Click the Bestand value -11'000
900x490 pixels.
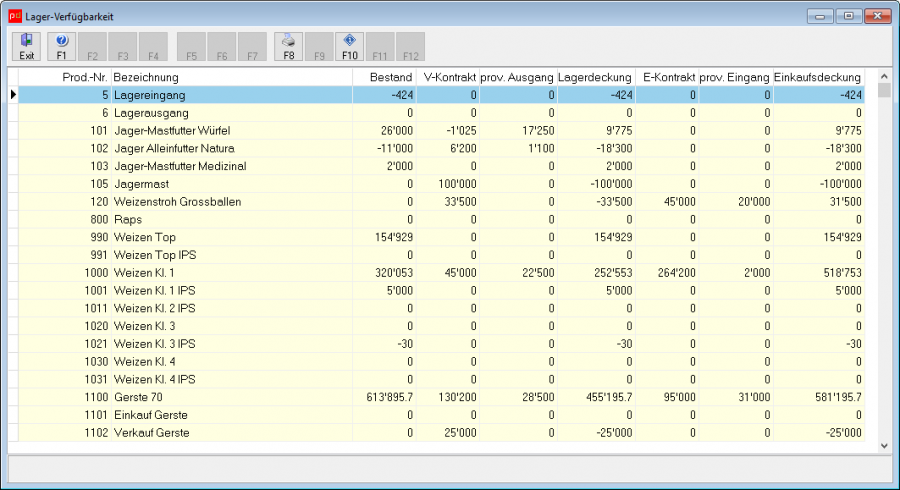coord(395,148)
